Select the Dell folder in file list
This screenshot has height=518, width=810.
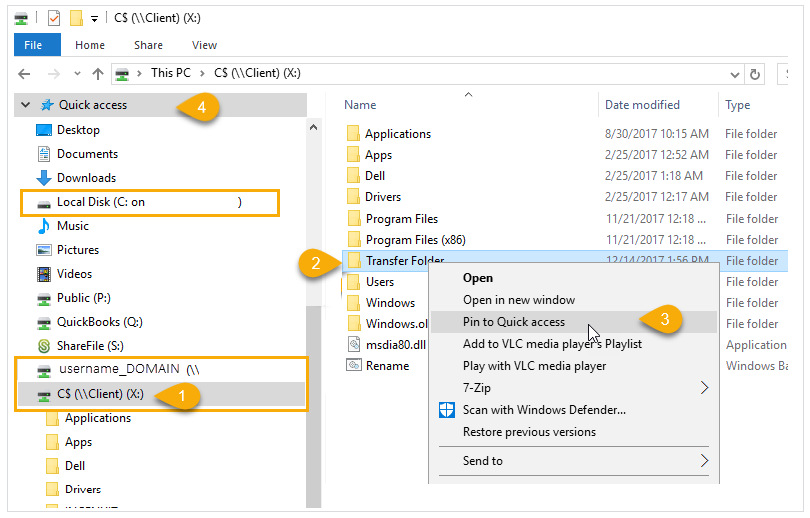pos(375,176)
